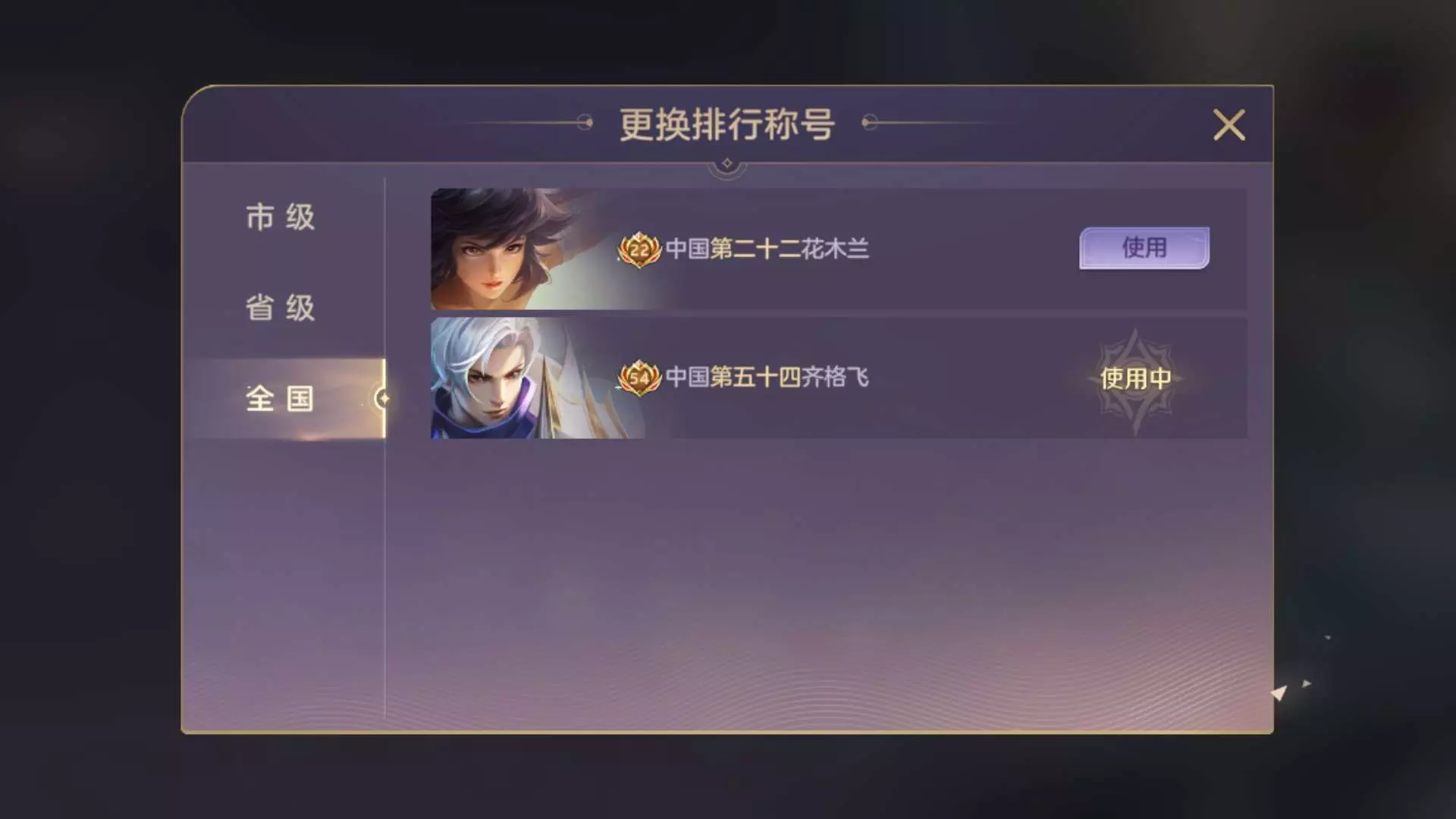This screenshot has width=1456, height=819.
Task: Click the 更换排行称号 header title
Action: point(727,124)
